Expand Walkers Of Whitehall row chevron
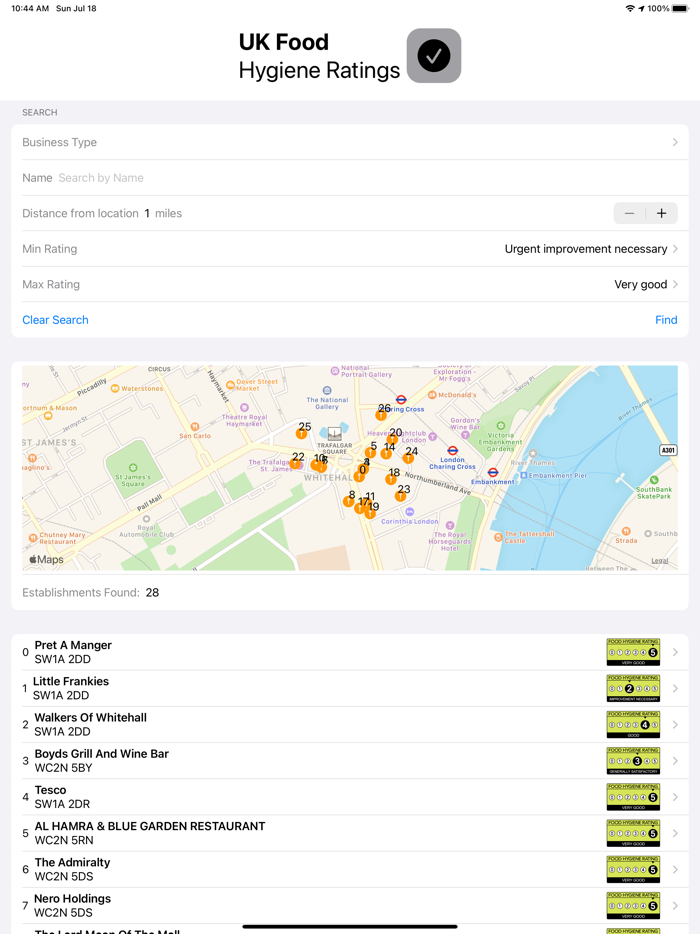This screenshot has width=700, height=934. pos(675,725)
